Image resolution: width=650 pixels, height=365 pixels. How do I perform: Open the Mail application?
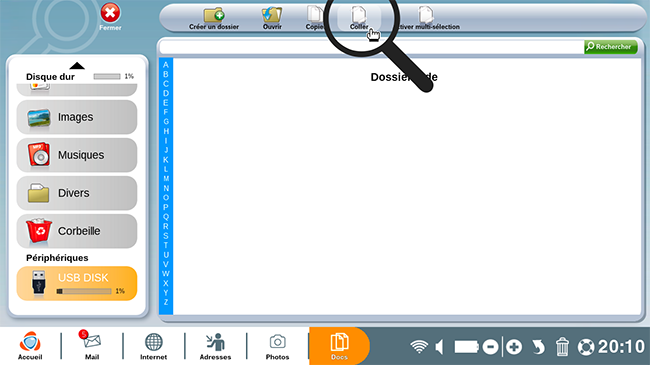click(92, 346)
